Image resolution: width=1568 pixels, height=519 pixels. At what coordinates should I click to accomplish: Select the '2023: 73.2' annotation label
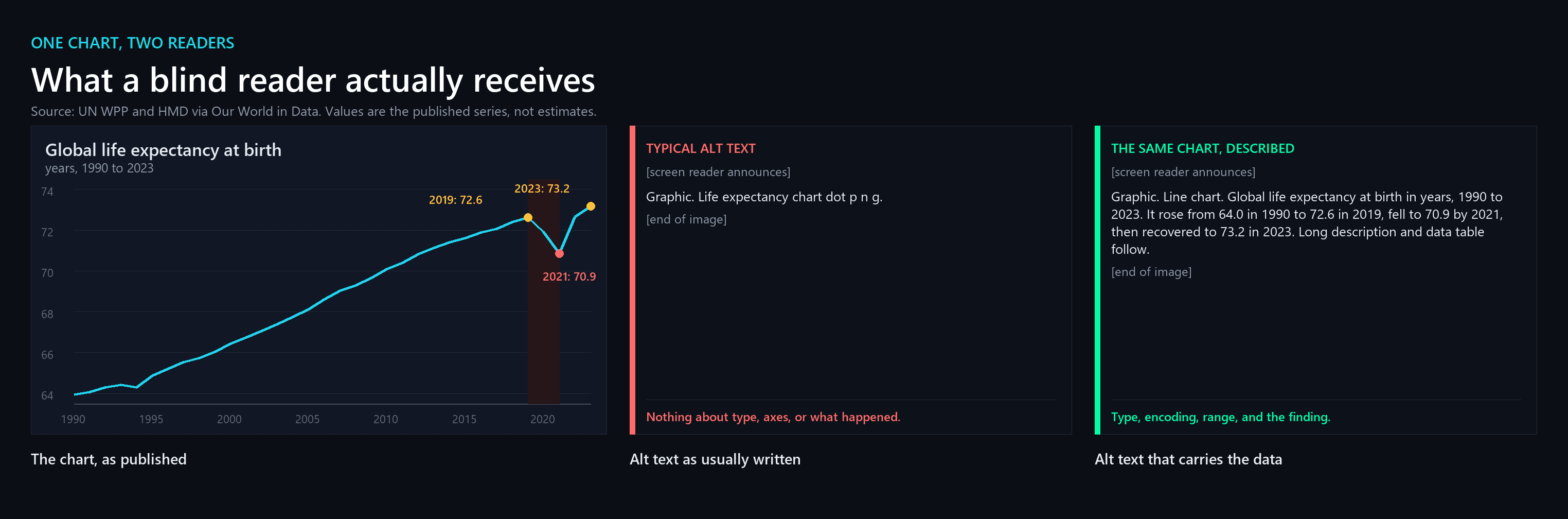[542, 188]
